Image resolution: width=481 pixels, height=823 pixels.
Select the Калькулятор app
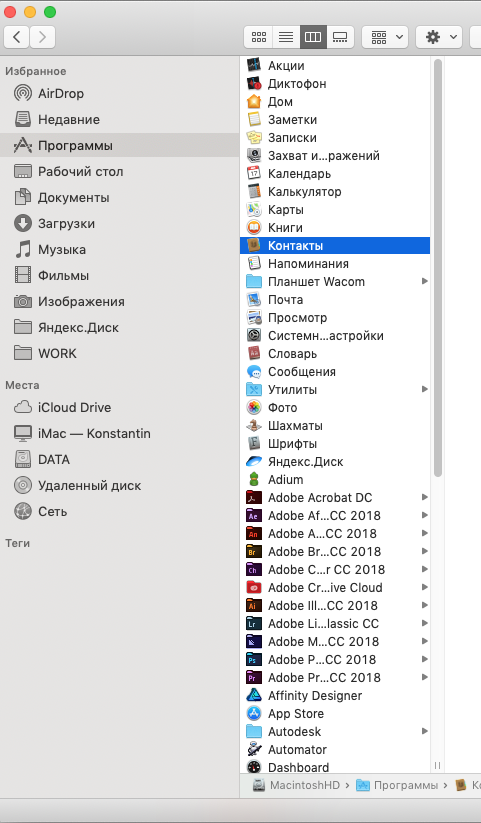pyautogui.click(x=335, y=192)
